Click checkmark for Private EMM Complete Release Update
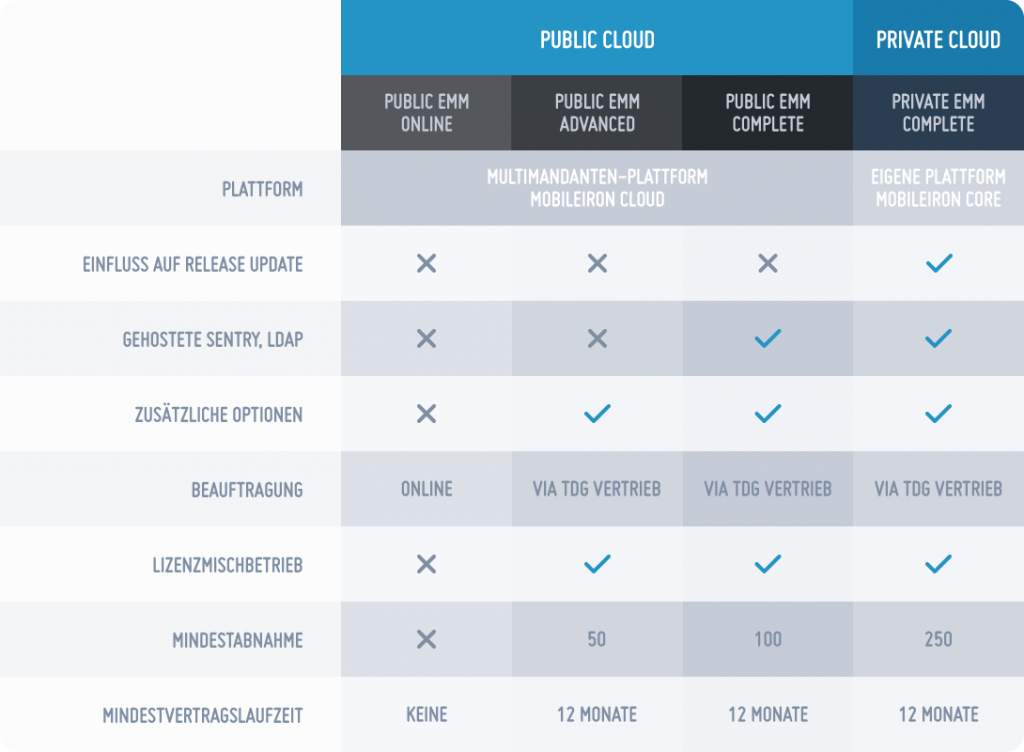This screenshot has height=752, width=1024. click(x=938, y=264)
